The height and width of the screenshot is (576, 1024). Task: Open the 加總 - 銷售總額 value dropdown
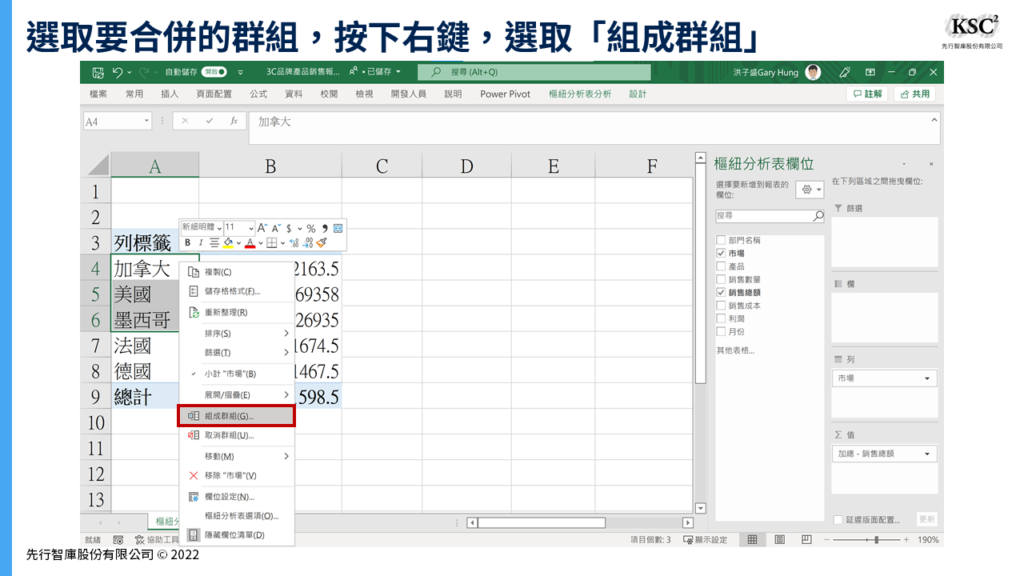point(927,454)
